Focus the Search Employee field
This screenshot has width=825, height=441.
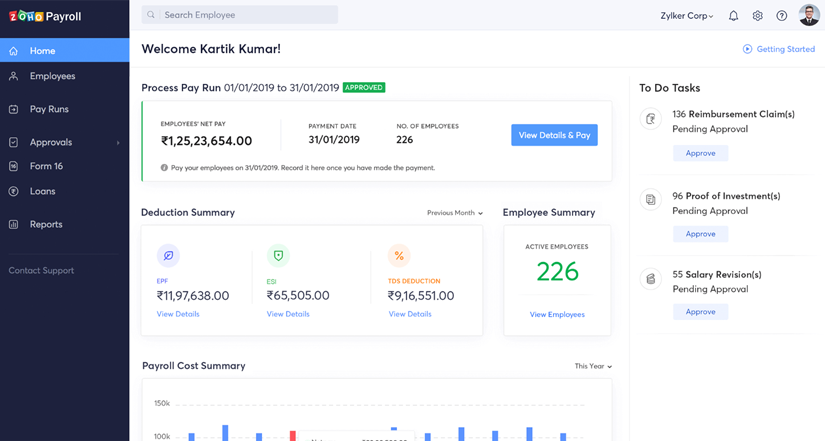[x=240, y=15]
